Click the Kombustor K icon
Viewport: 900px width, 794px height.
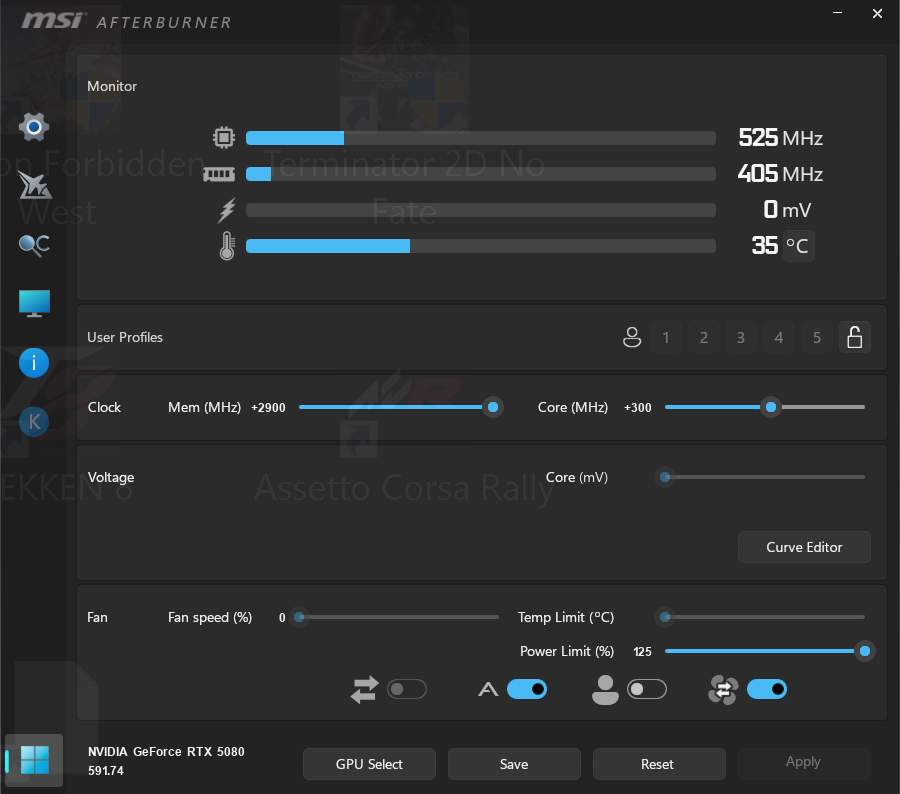tap(34, 422)
